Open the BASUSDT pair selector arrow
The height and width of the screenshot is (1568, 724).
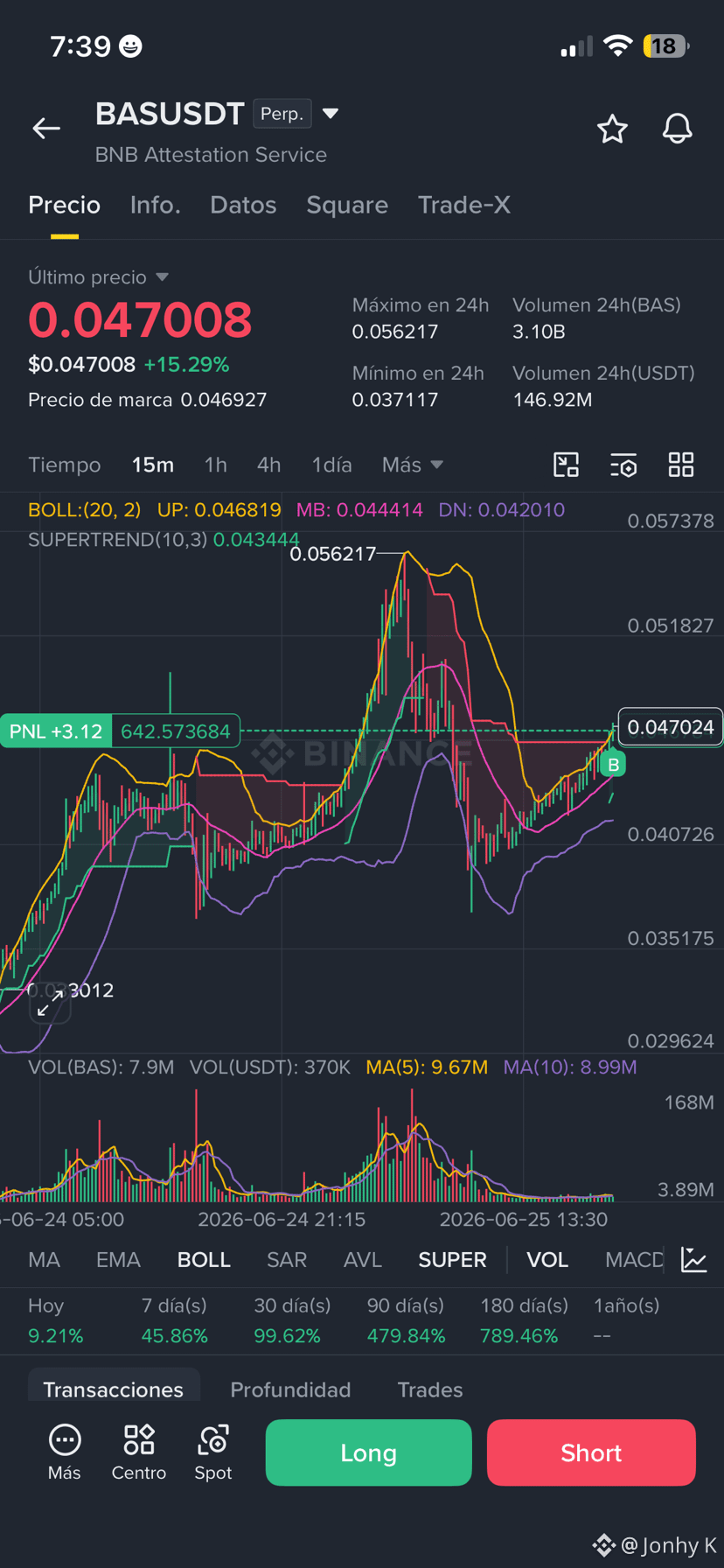331,114
